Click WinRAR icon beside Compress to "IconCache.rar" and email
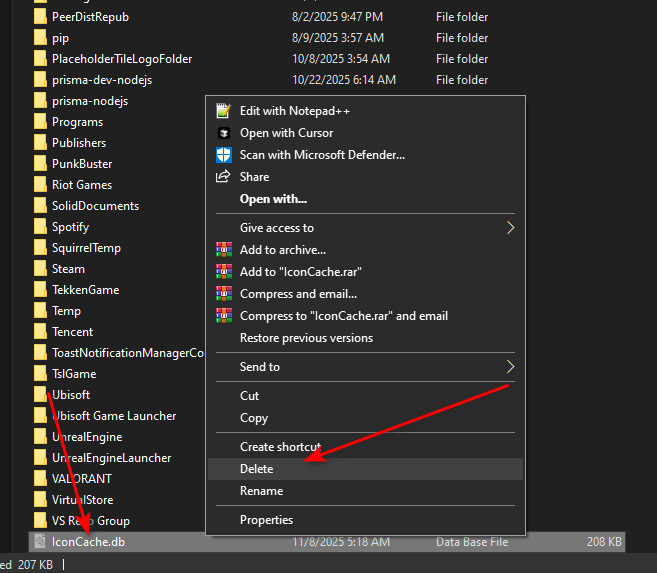Viewport: 657px width, 573px height. (224, 315)
